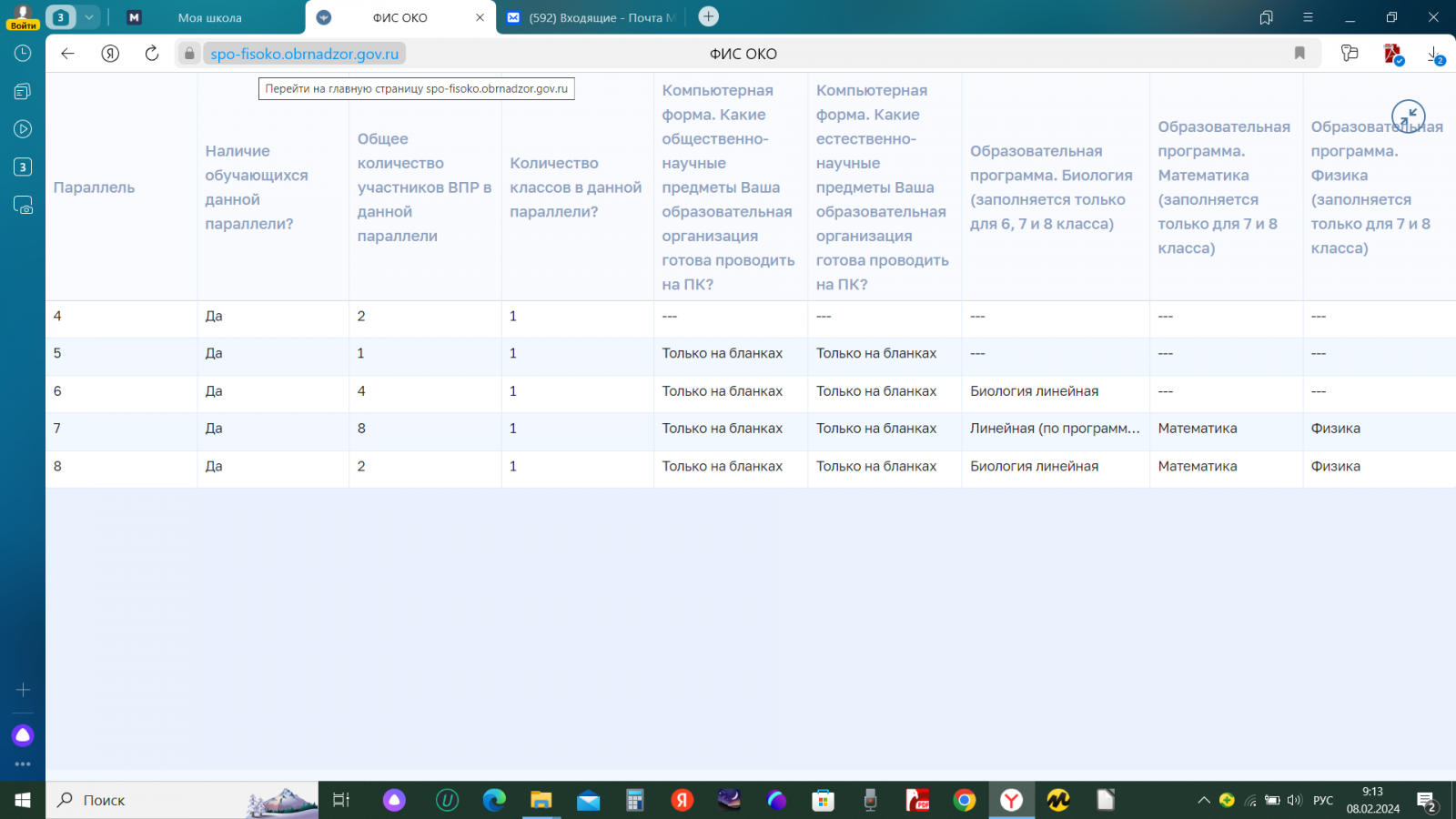The width and height of the screenshot is (1456, 819).
Task: Switch to the Входящие mail tab
Action: pyautogui.click(x=601, y=17)
